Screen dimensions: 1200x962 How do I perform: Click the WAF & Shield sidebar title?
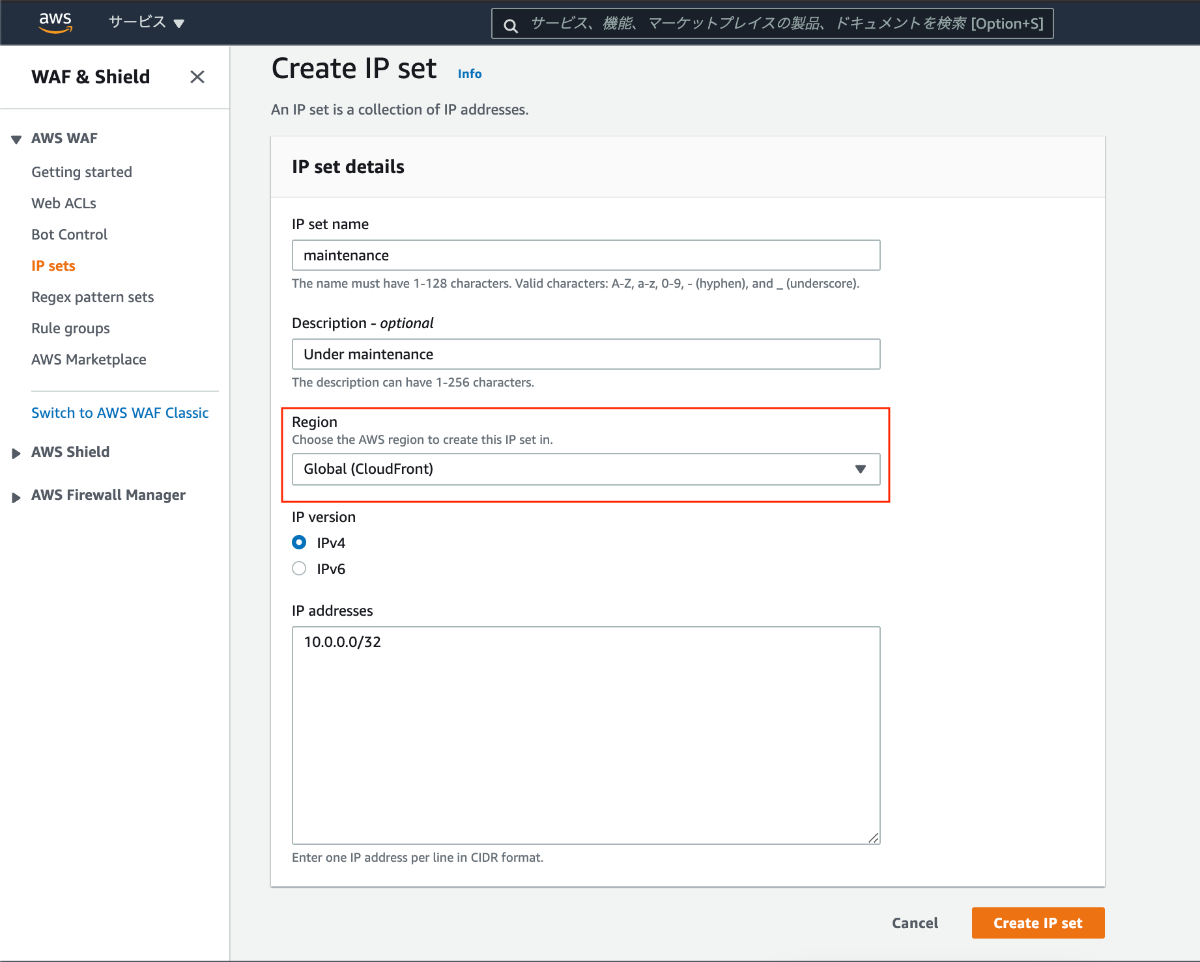pos(91,77)
